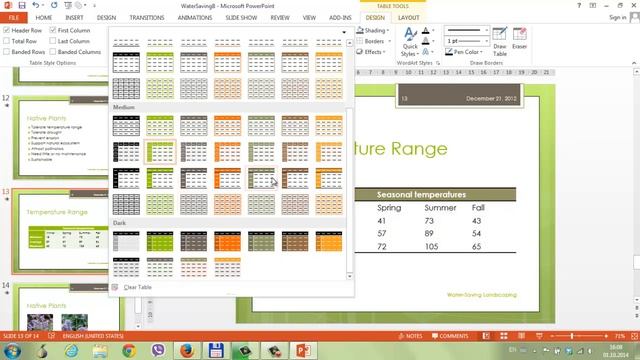Expand the Effects dropdown arrow
This screenshot has width=640, height=360.
coord(384,52)
